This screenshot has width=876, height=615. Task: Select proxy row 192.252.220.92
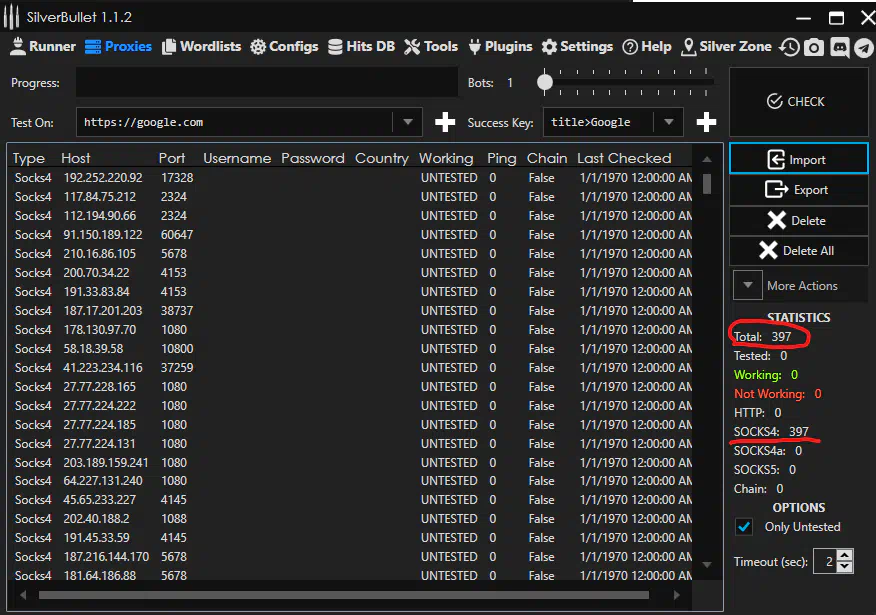coord(352,178)
